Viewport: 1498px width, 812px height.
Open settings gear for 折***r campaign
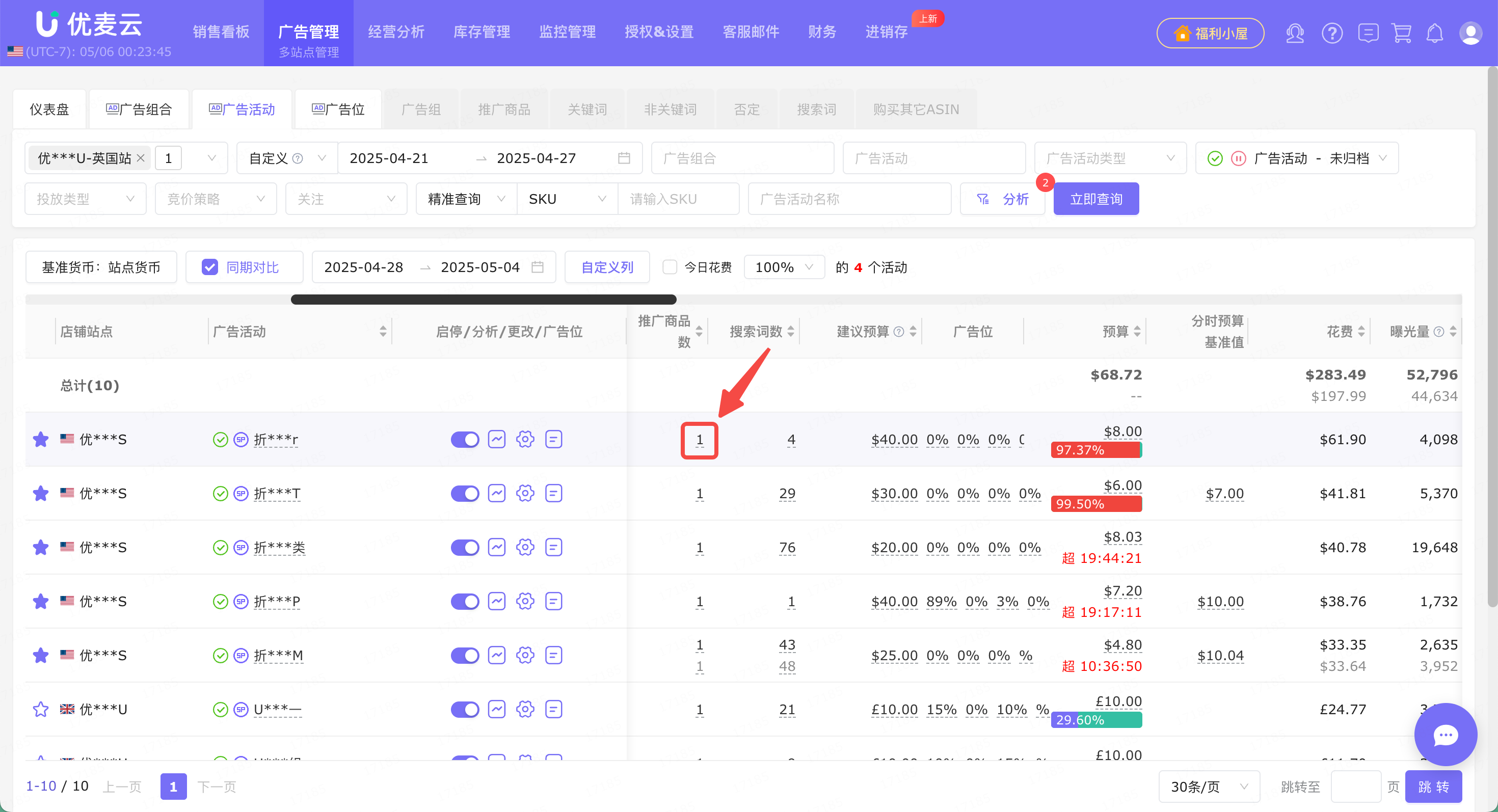[524, 440]
